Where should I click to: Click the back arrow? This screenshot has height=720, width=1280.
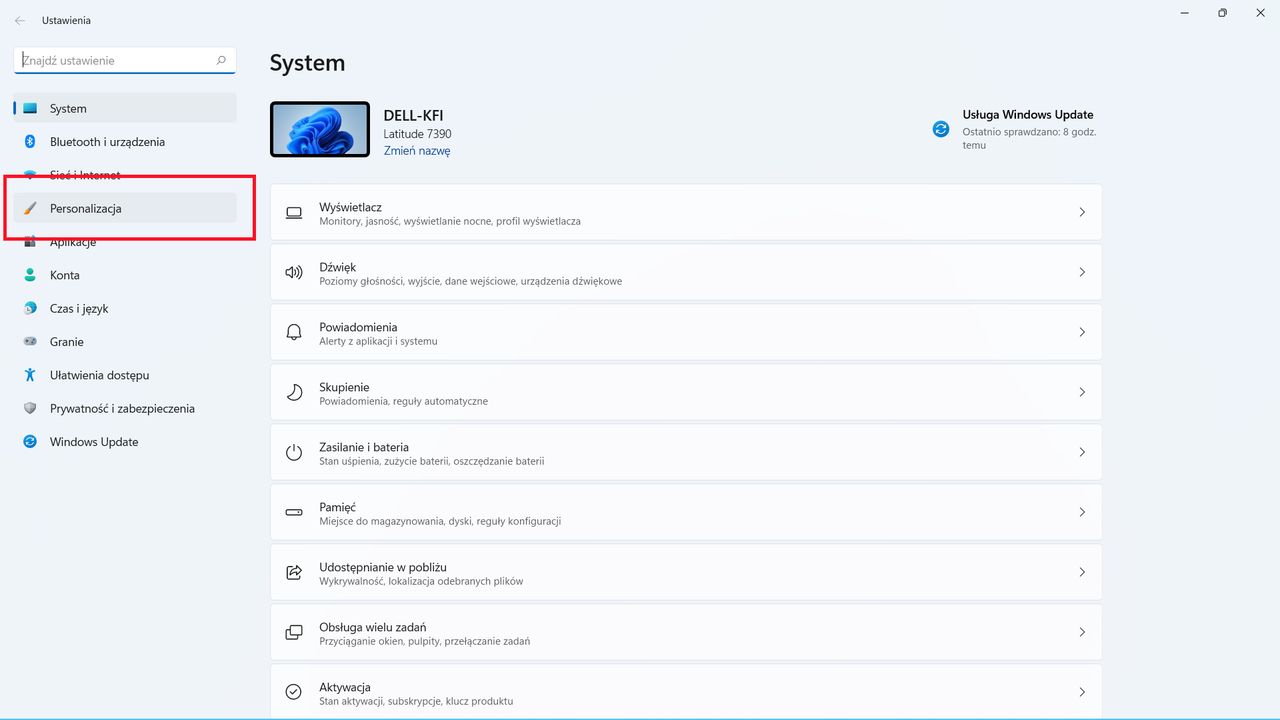click(x=19, y=20)
